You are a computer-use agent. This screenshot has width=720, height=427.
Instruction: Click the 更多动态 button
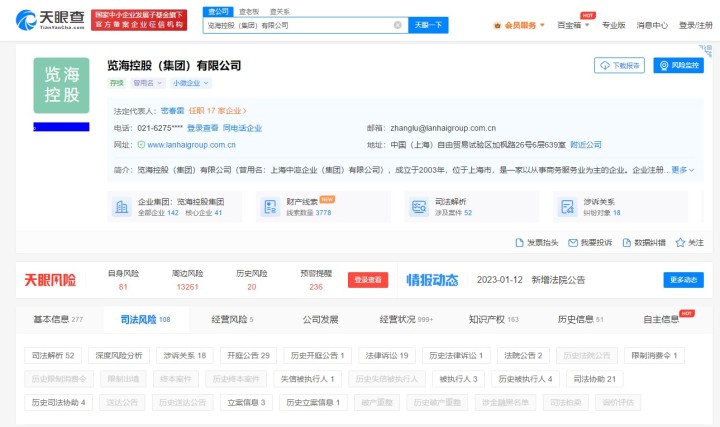coord(683,280)
